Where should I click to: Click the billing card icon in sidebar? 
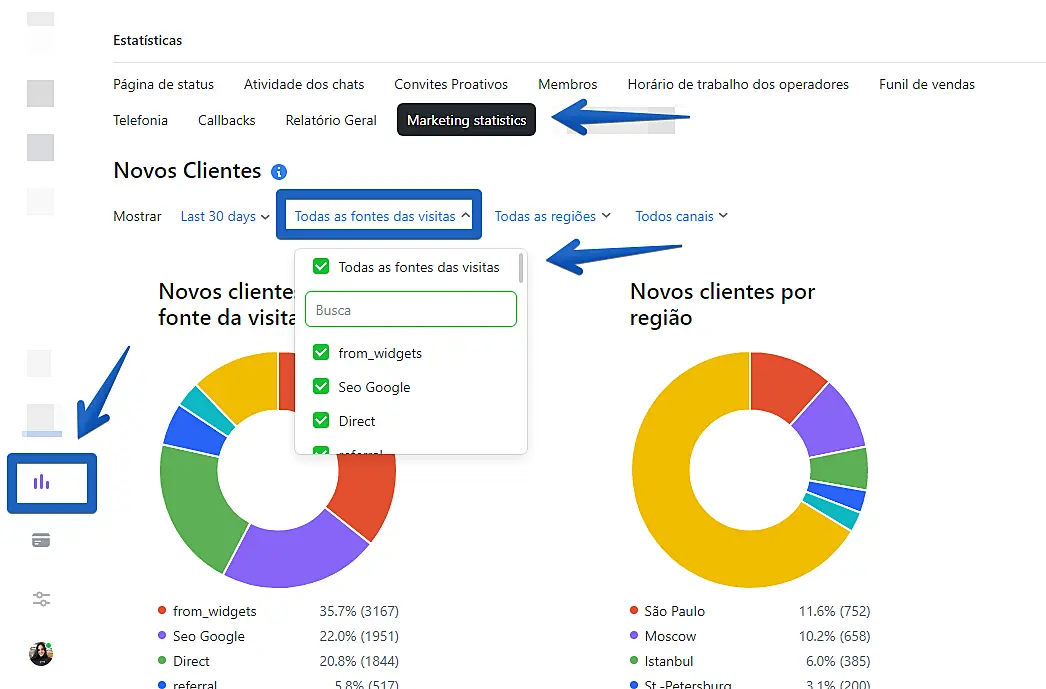[41, 541]
